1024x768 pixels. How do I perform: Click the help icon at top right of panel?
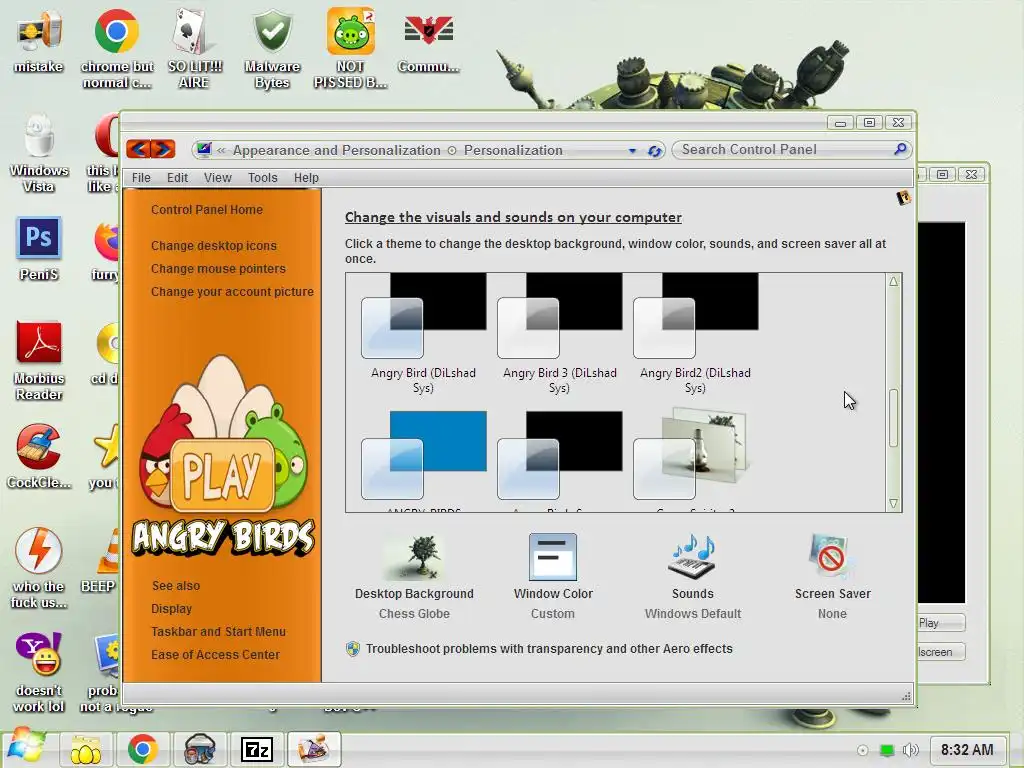pos(903,198)
